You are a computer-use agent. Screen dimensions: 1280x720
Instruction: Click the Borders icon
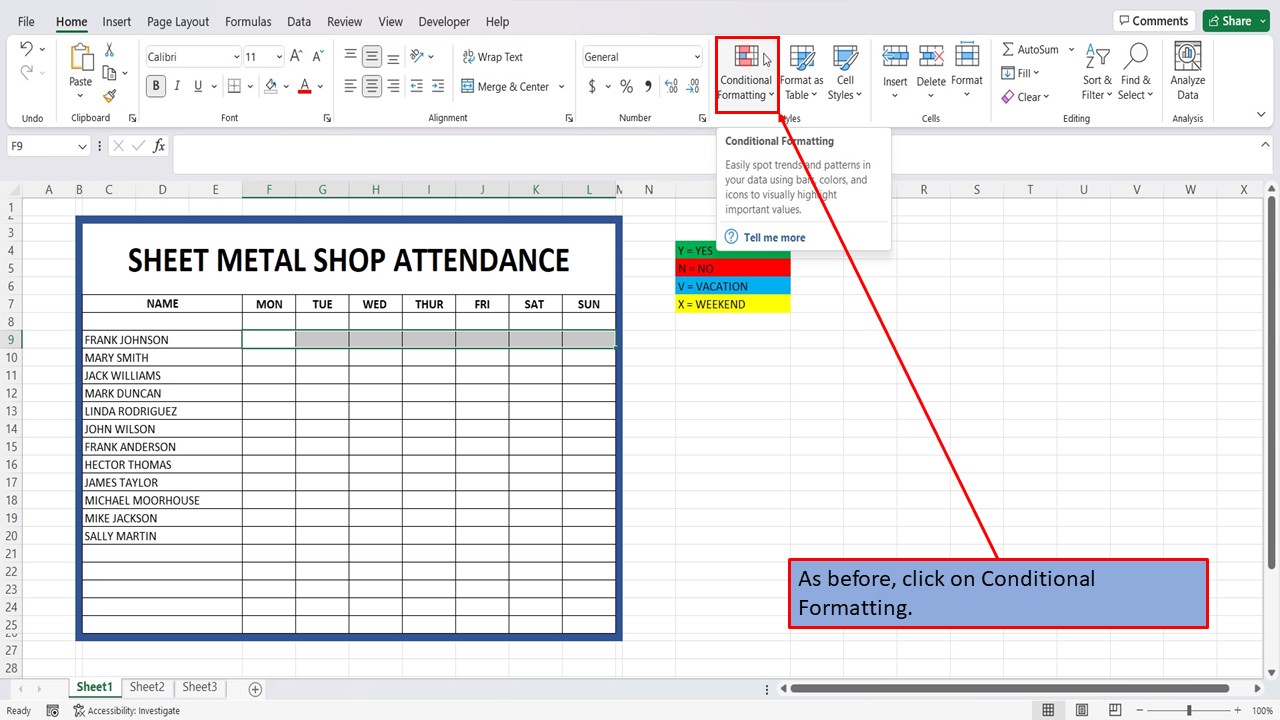click(x=234, y=87)
